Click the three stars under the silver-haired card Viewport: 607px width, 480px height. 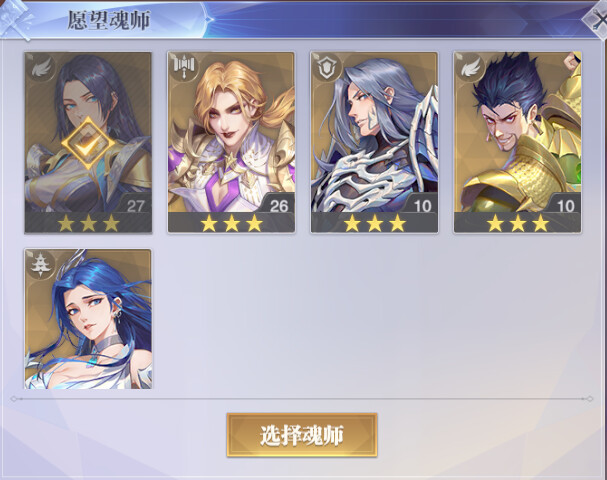pyautogui.click(x=374, y=223)
